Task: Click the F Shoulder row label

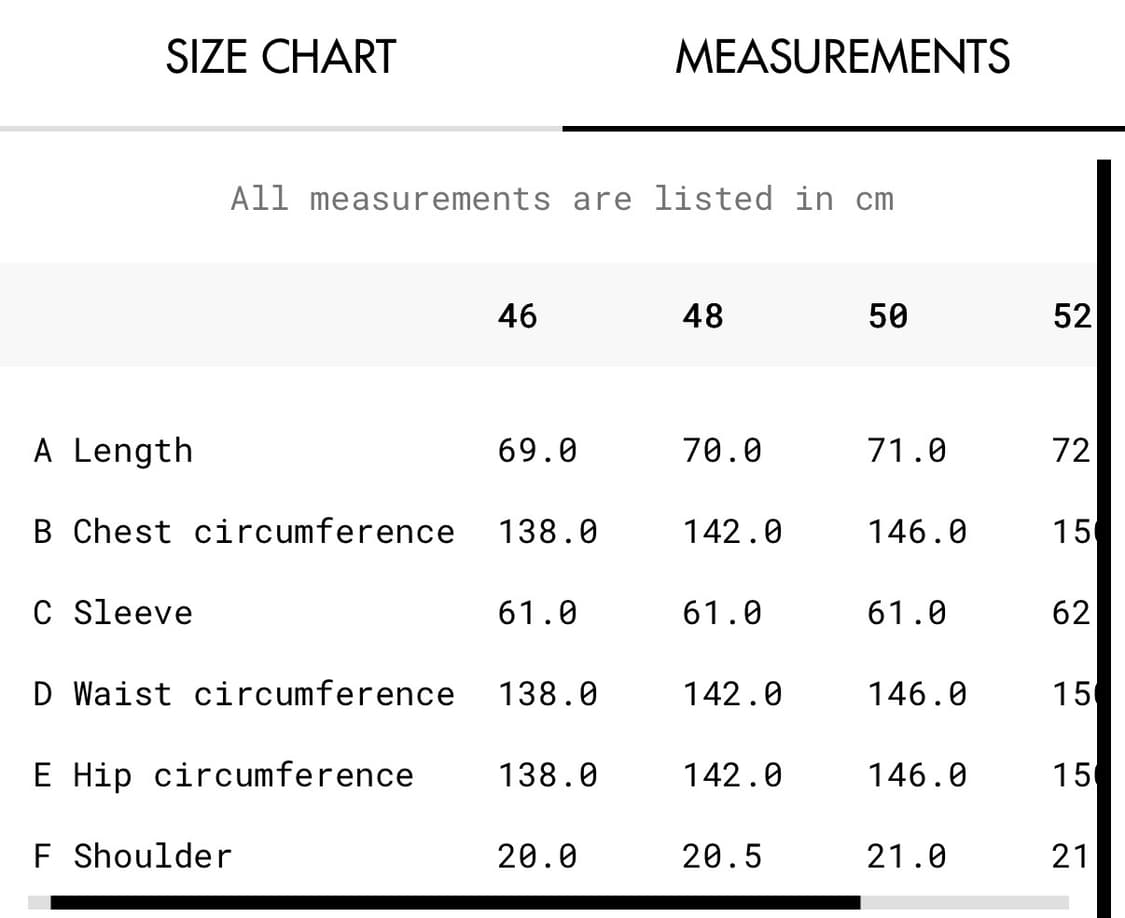Action: click(133, 856)
